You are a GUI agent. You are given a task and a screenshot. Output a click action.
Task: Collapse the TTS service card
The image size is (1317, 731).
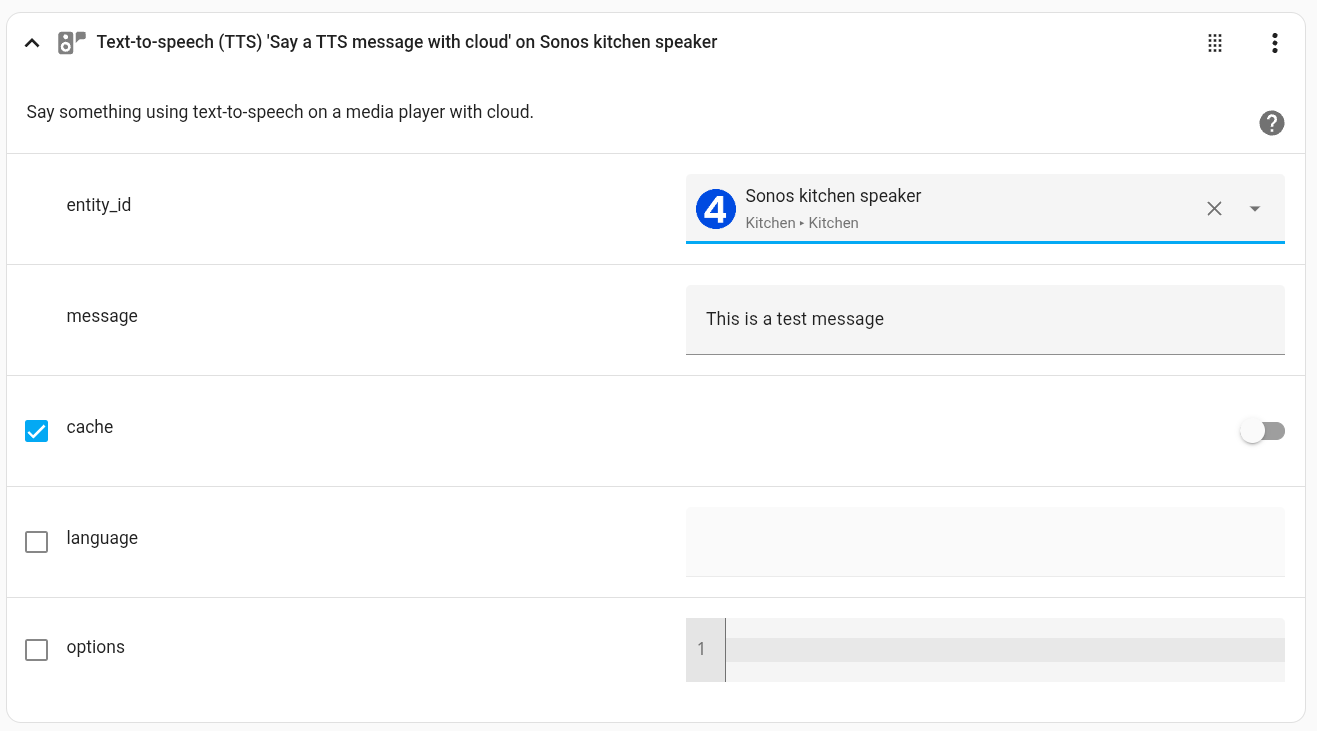coord(32,42)
